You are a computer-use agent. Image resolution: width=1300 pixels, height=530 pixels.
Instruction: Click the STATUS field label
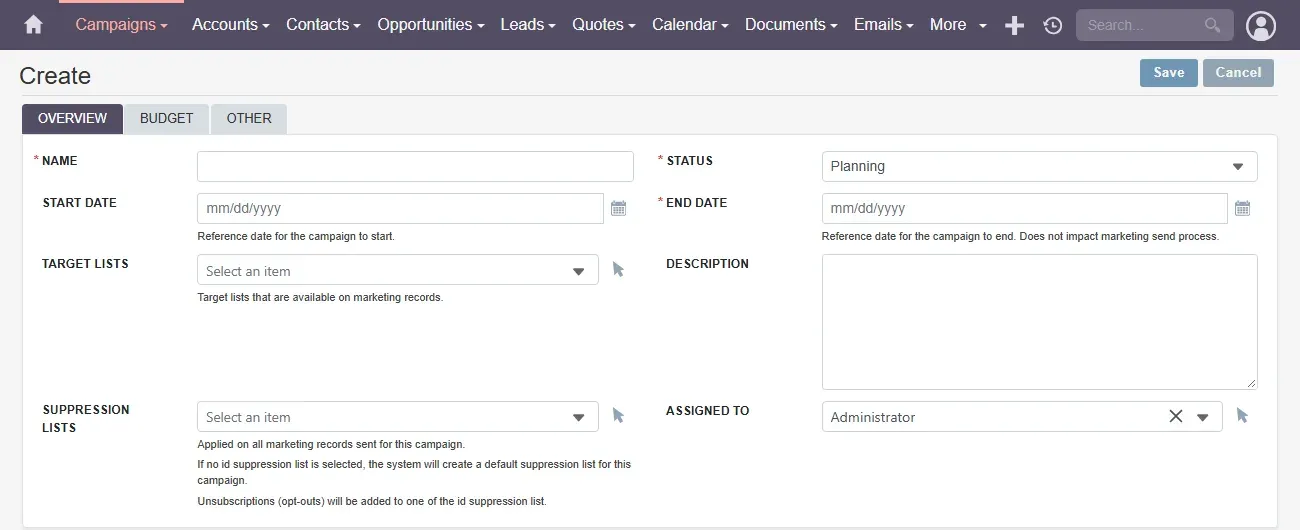(x=690, y=160)
